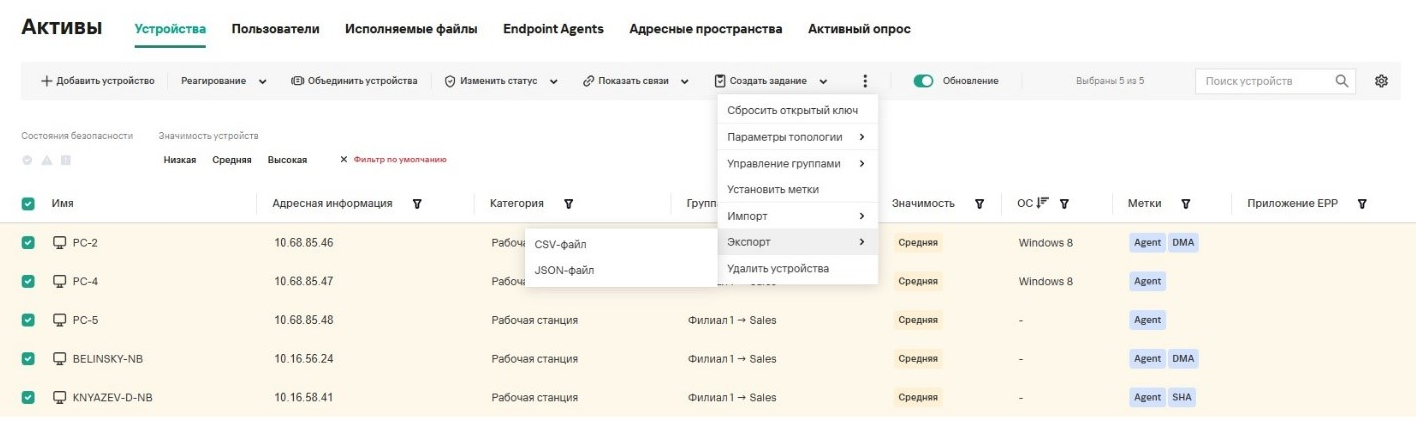Switch to the Пользователи tab
Screen dimensions: 1416x426
point(275,29)
